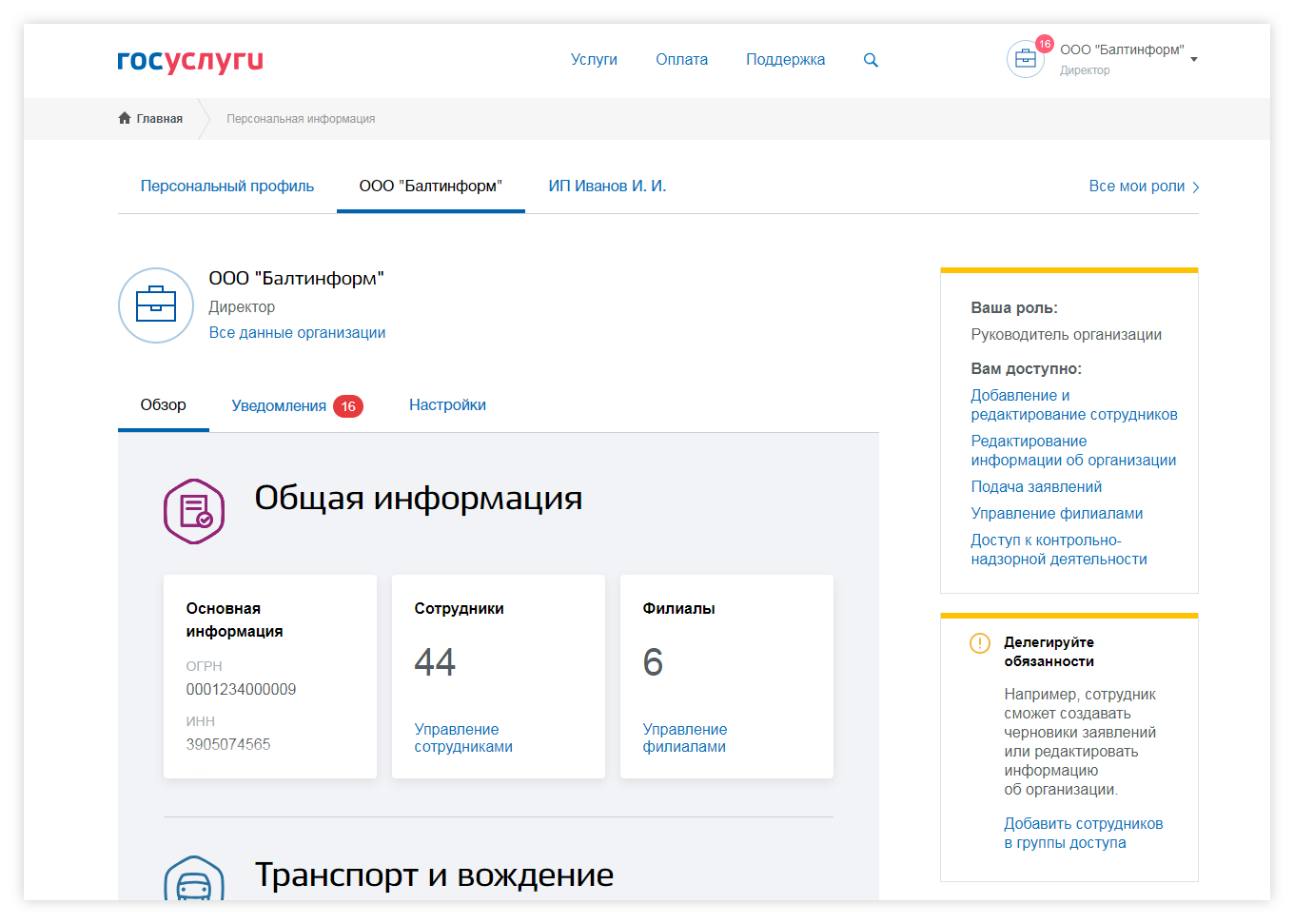Select the Обзор tab

coord(164,405)
